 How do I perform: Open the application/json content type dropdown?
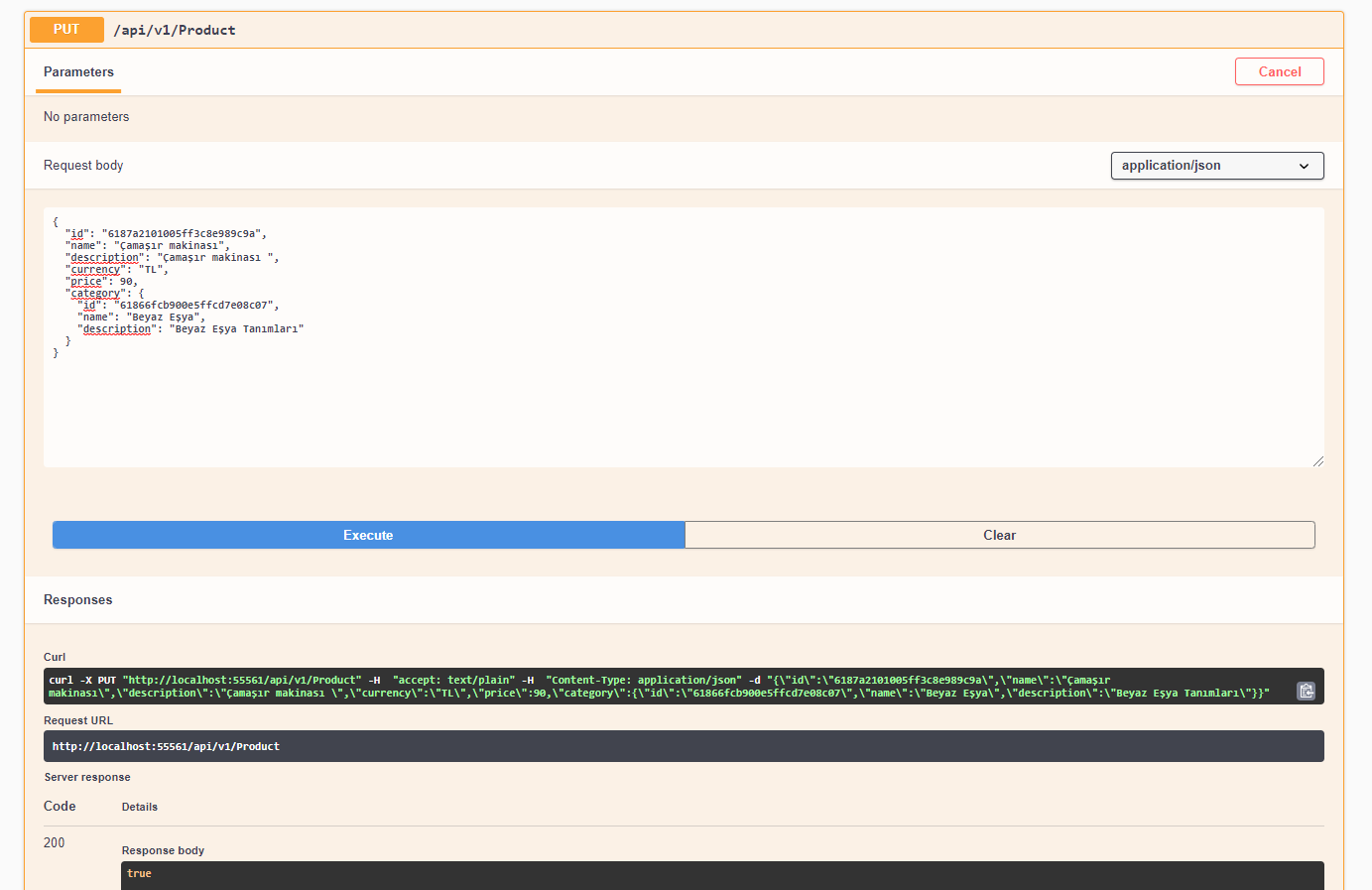click(x=1217, y=166)
